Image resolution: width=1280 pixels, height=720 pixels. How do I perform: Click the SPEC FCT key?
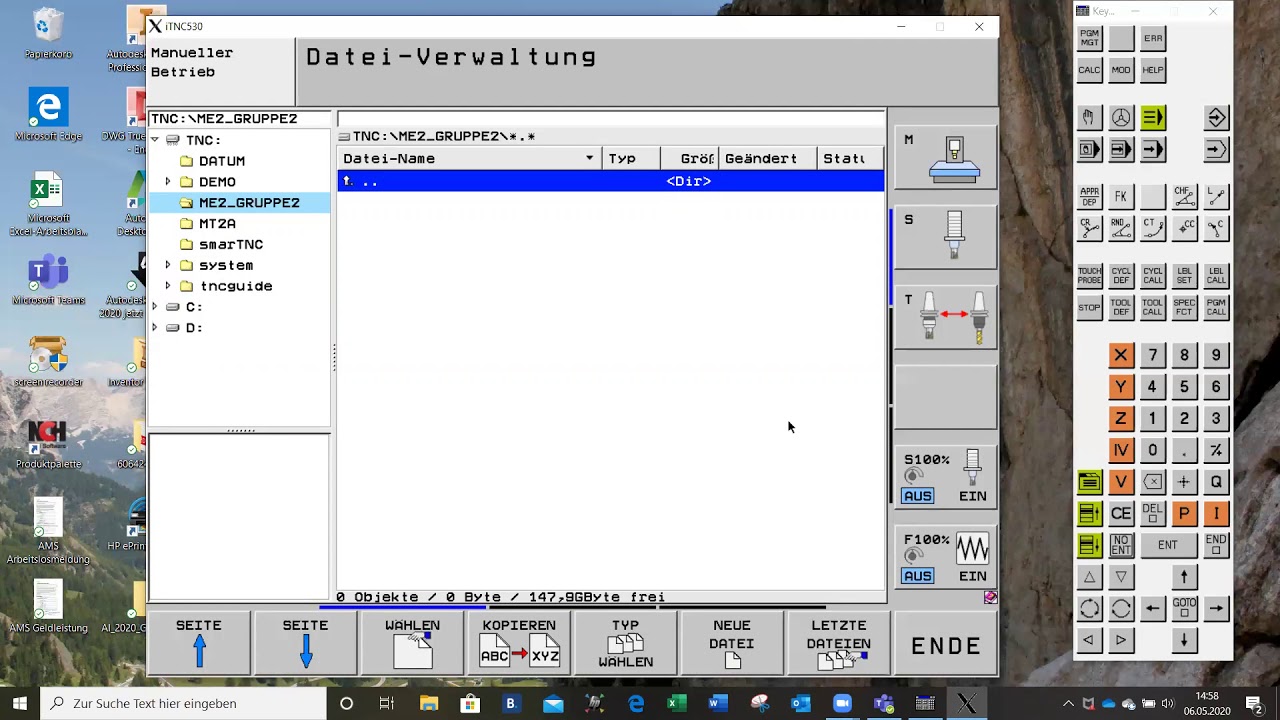point(1184,308)
